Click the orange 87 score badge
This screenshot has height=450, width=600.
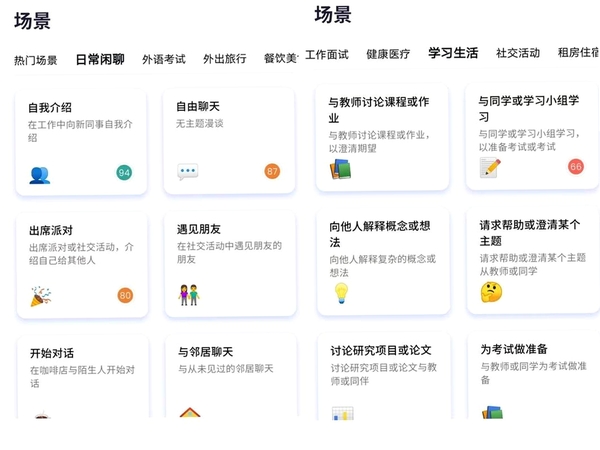pos(272,171)
